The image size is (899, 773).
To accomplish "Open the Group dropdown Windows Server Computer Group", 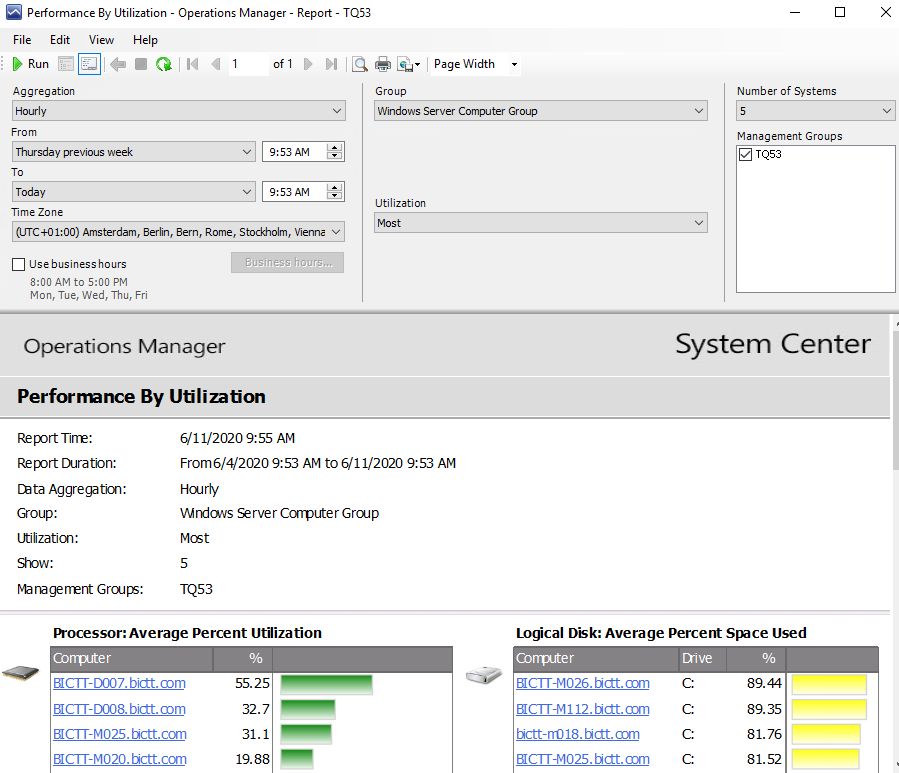I will (541, 111).
